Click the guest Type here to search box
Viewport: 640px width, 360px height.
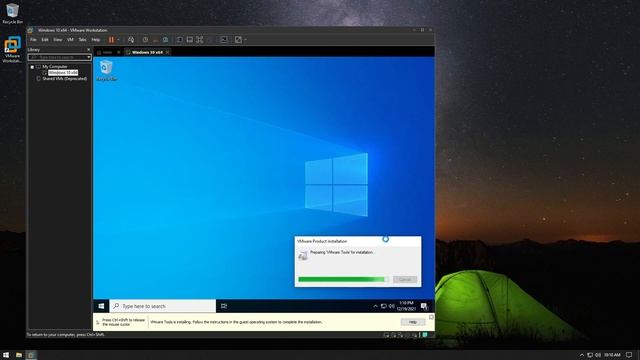[162, 306]
